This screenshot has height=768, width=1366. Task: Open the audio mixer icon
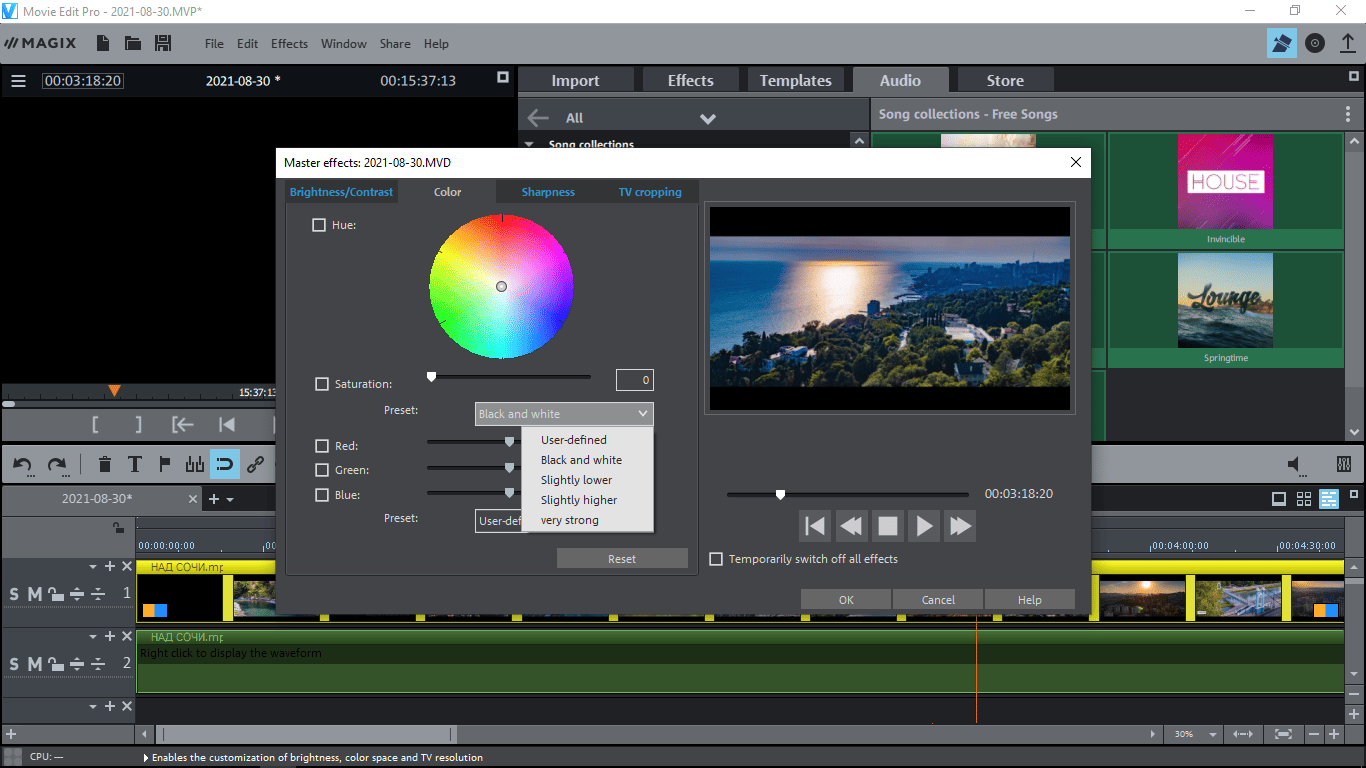(1344, 464)
